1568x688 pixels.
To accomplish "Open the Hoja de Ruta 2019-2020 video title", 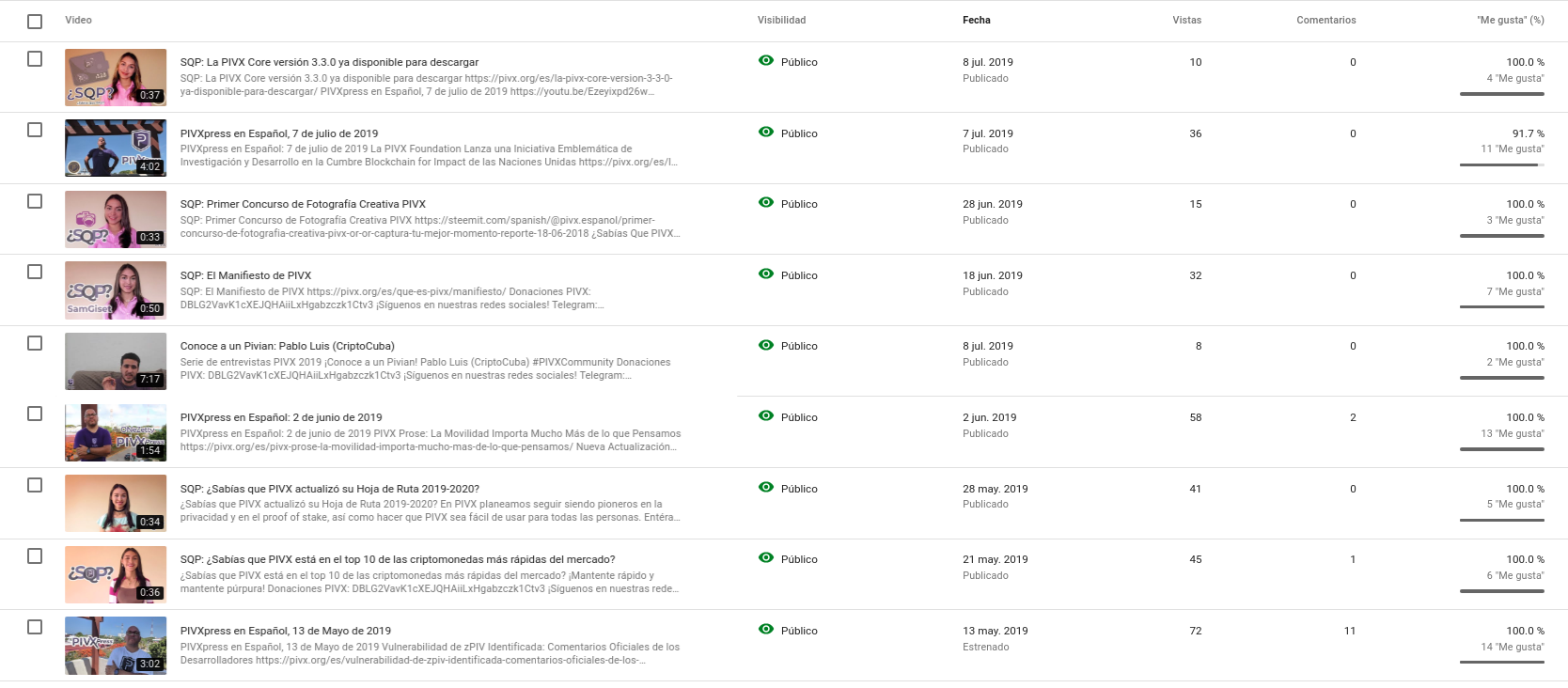I will [x=330, y=489].
